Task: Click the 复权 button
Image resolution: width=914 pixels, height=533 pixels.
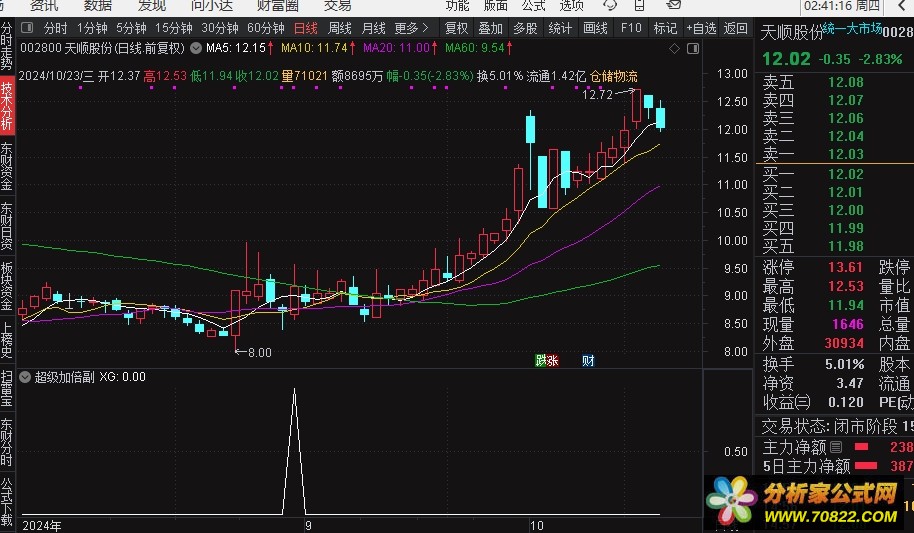Action: coord(456,28)
